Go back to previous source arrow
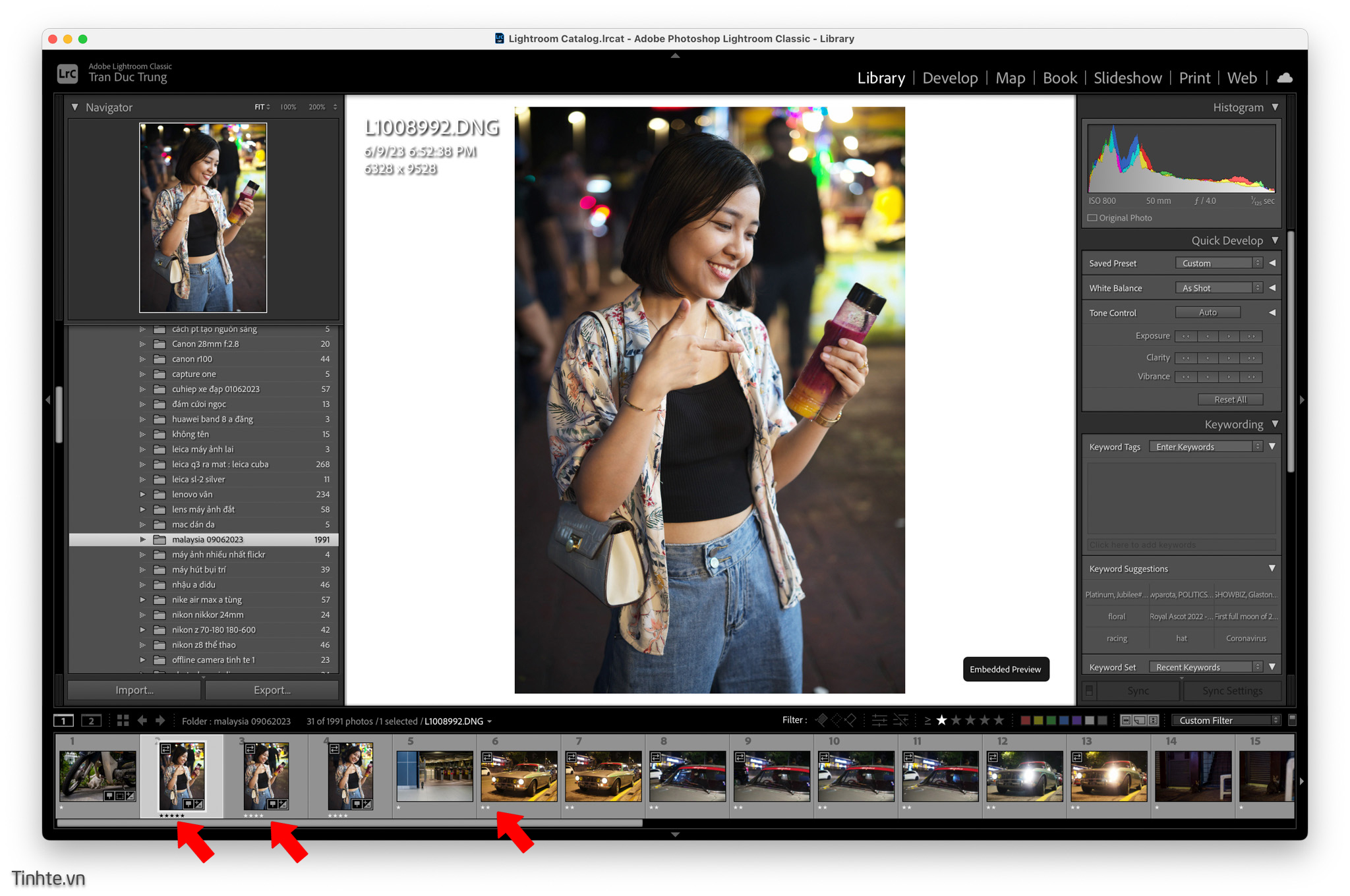 [142, 720]
